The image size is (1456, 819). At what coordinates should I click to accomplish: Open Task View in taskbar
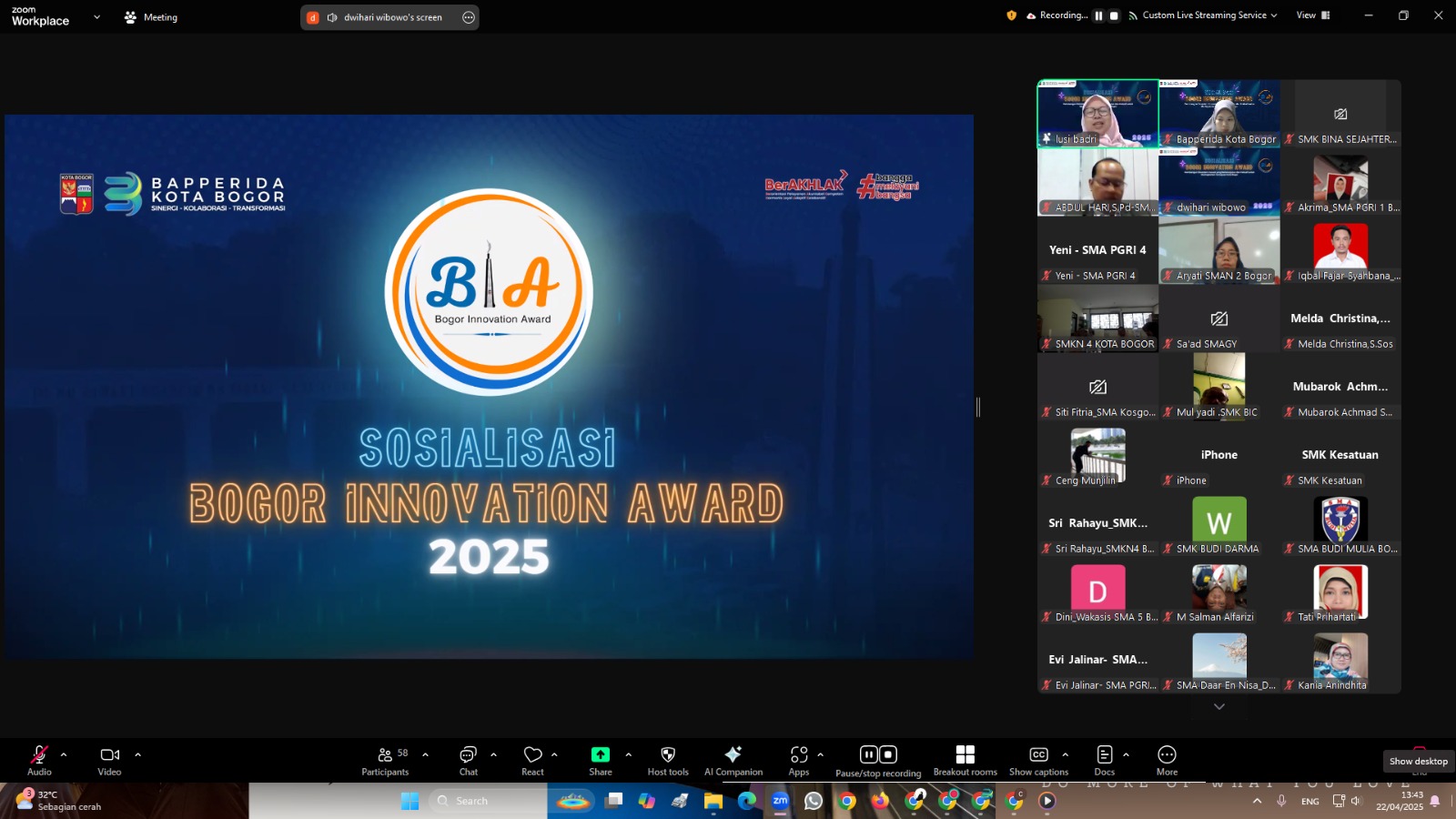614,801
